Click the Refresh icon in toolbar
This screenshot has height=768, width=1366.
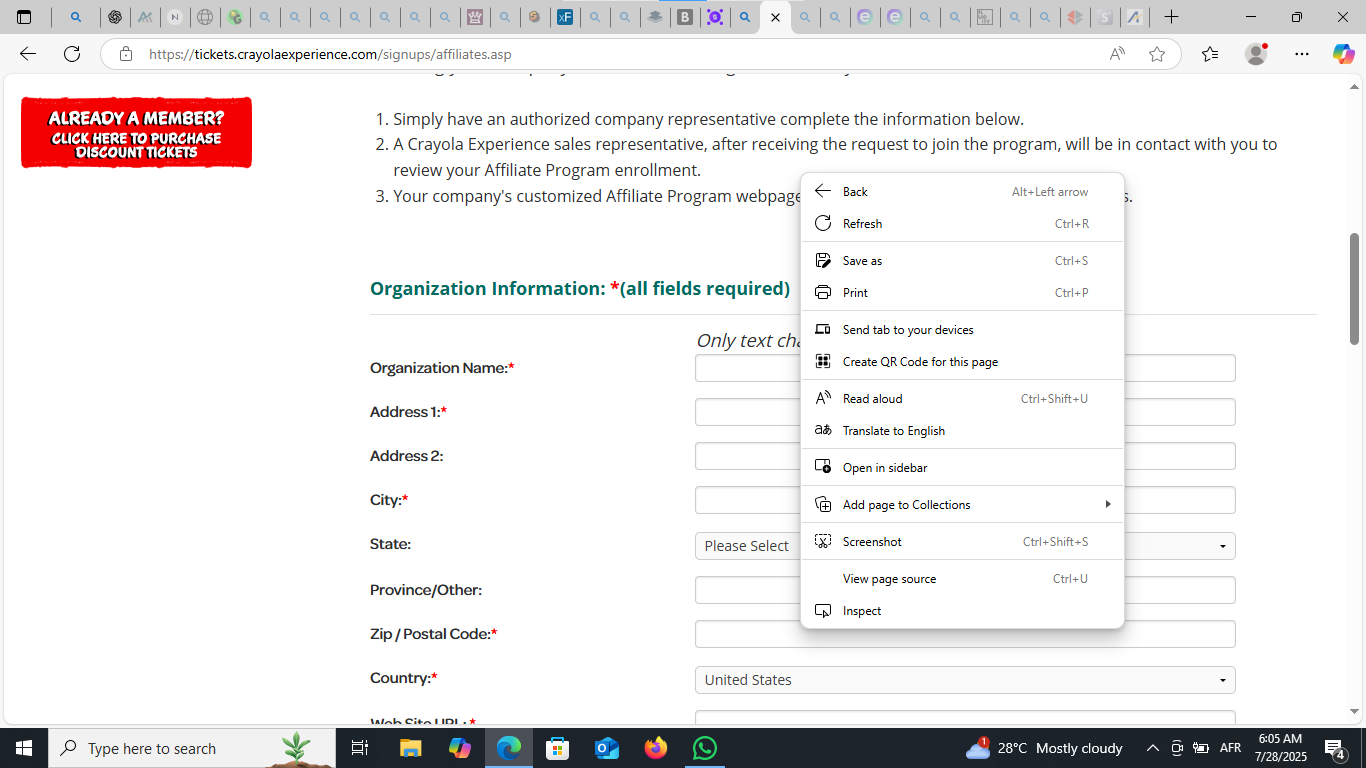[x=72, y=54]
